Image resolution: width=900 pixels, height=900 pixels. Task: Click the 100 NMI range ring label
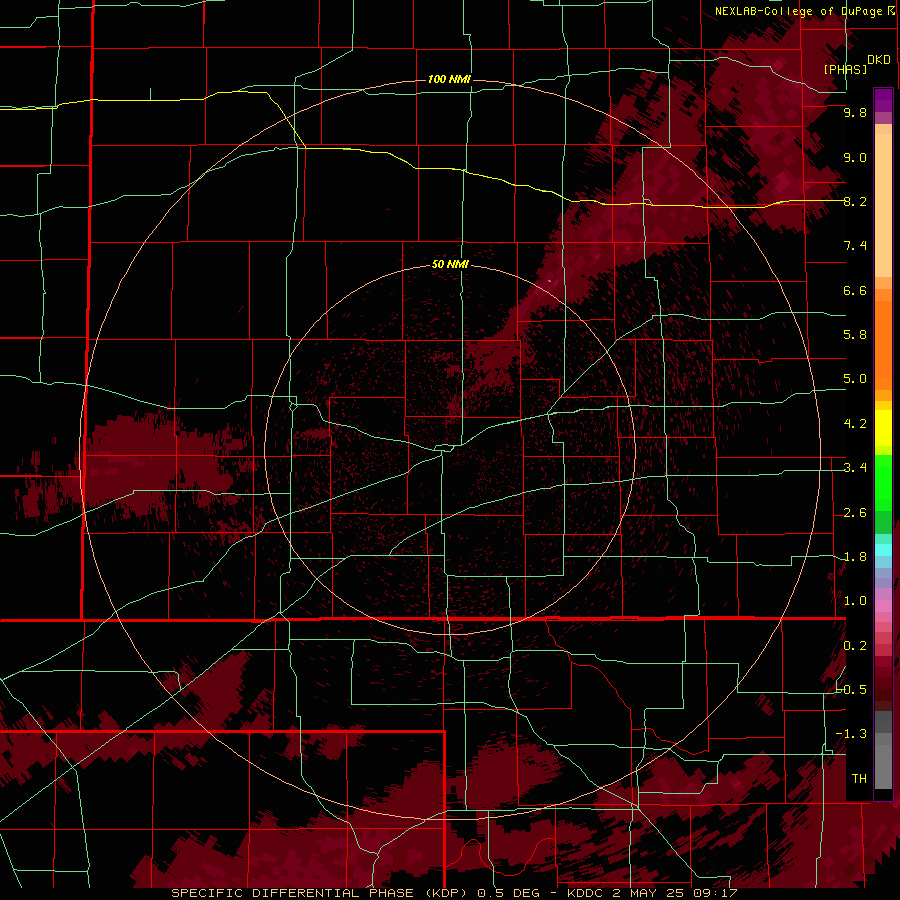pos(449,79)
